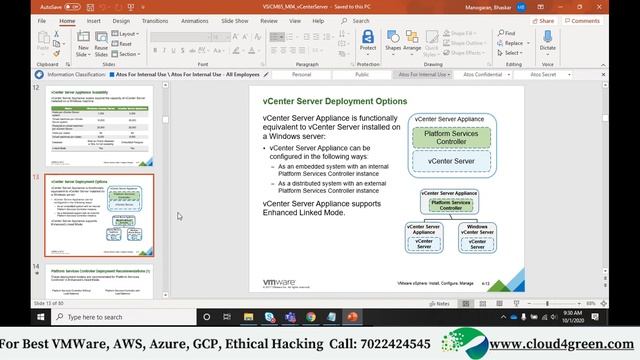
Task: Click the Notes button in status bar
Action: pos(440,304)
